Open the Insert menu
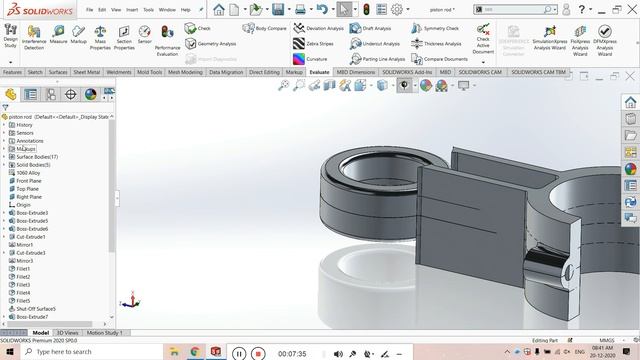This screenshot has height=360, width=640. [132, 9]
